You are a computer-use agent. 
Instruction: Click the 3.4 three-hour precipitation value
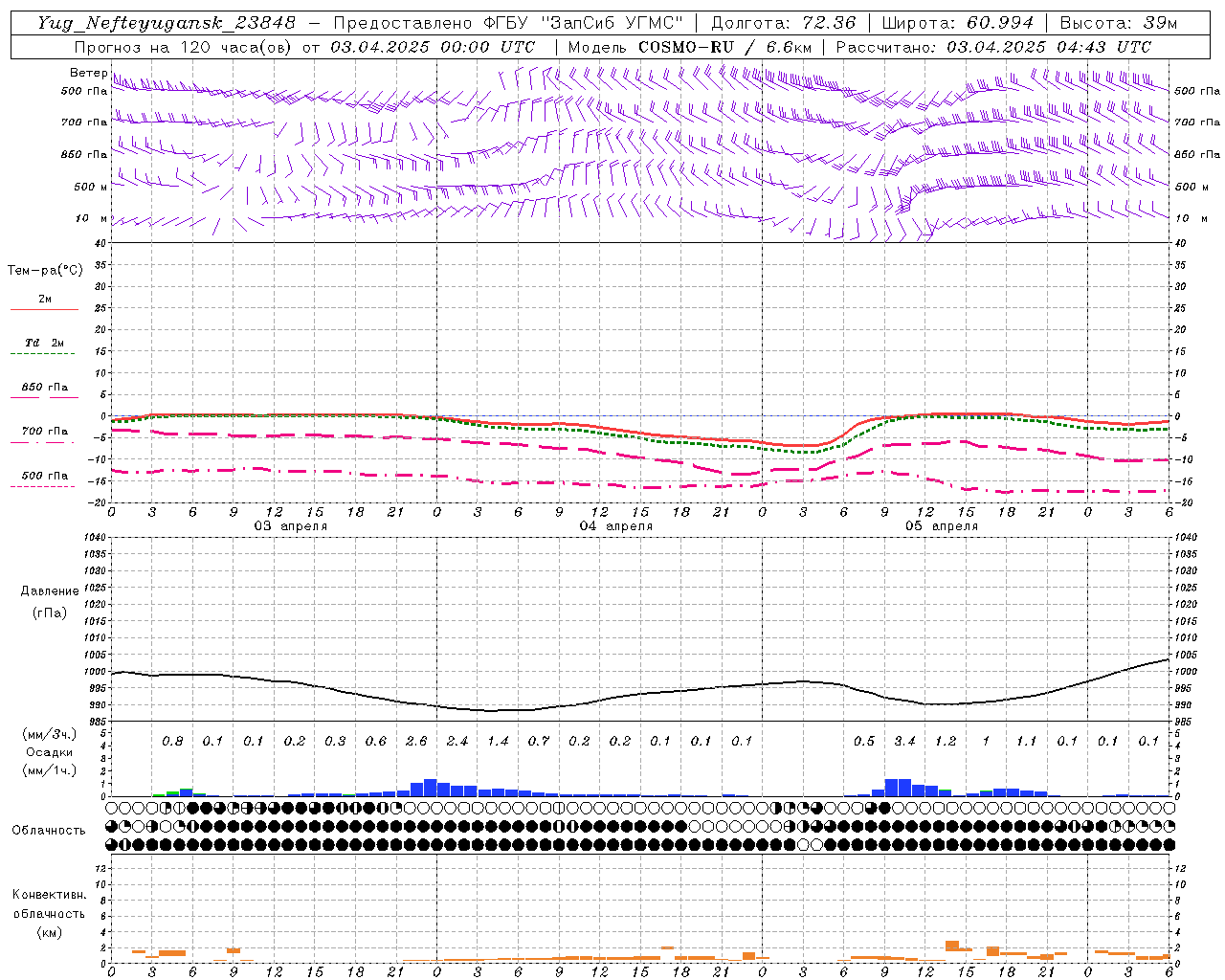click(904, 741)
